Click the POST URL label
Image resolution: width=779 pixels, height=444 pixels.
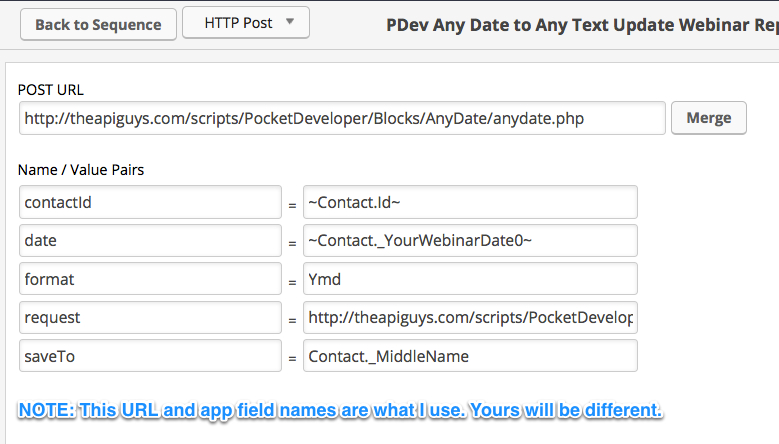[x=51, y=90]
